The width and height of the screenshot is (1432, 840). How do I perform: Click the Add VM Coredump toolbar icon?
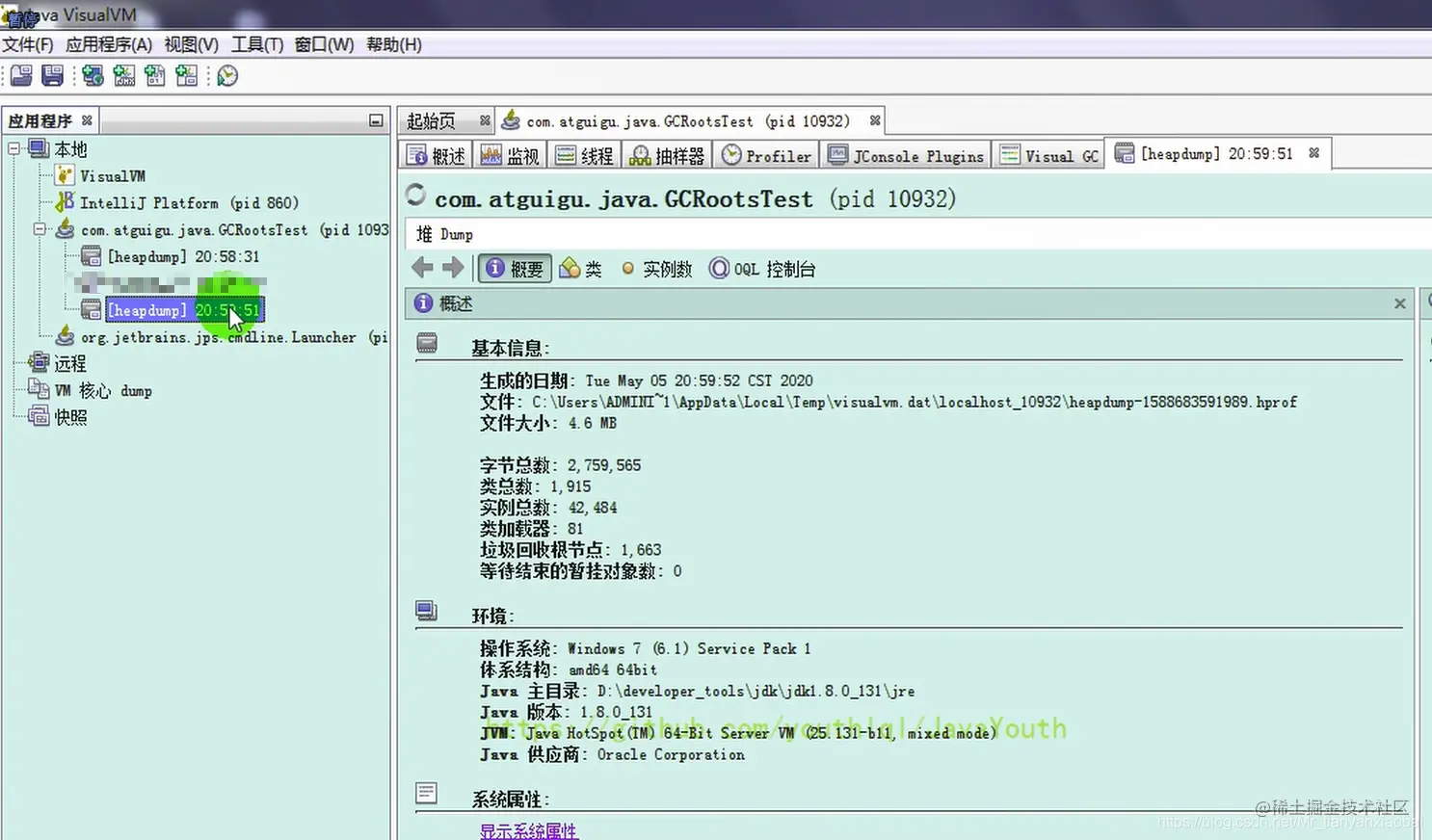click(155, 75)
